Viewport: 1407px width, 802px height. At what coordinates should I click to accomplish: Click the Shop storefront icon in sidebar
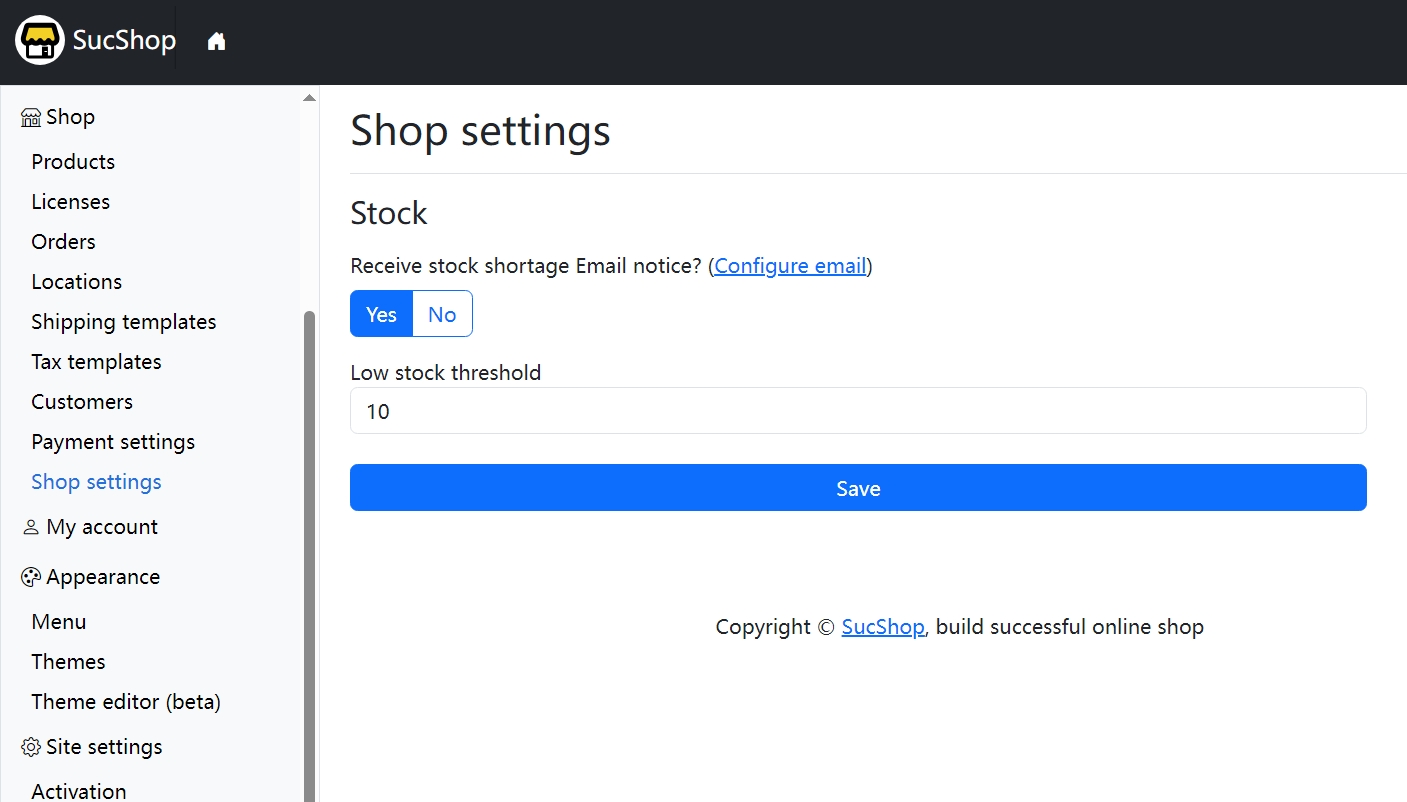30,117
